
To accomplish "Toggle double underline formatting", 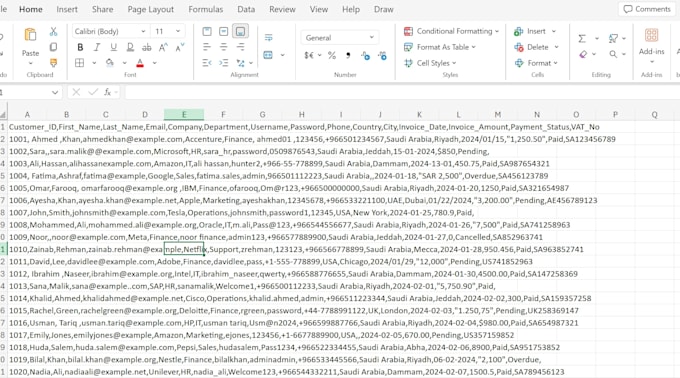I will point(130,47).
